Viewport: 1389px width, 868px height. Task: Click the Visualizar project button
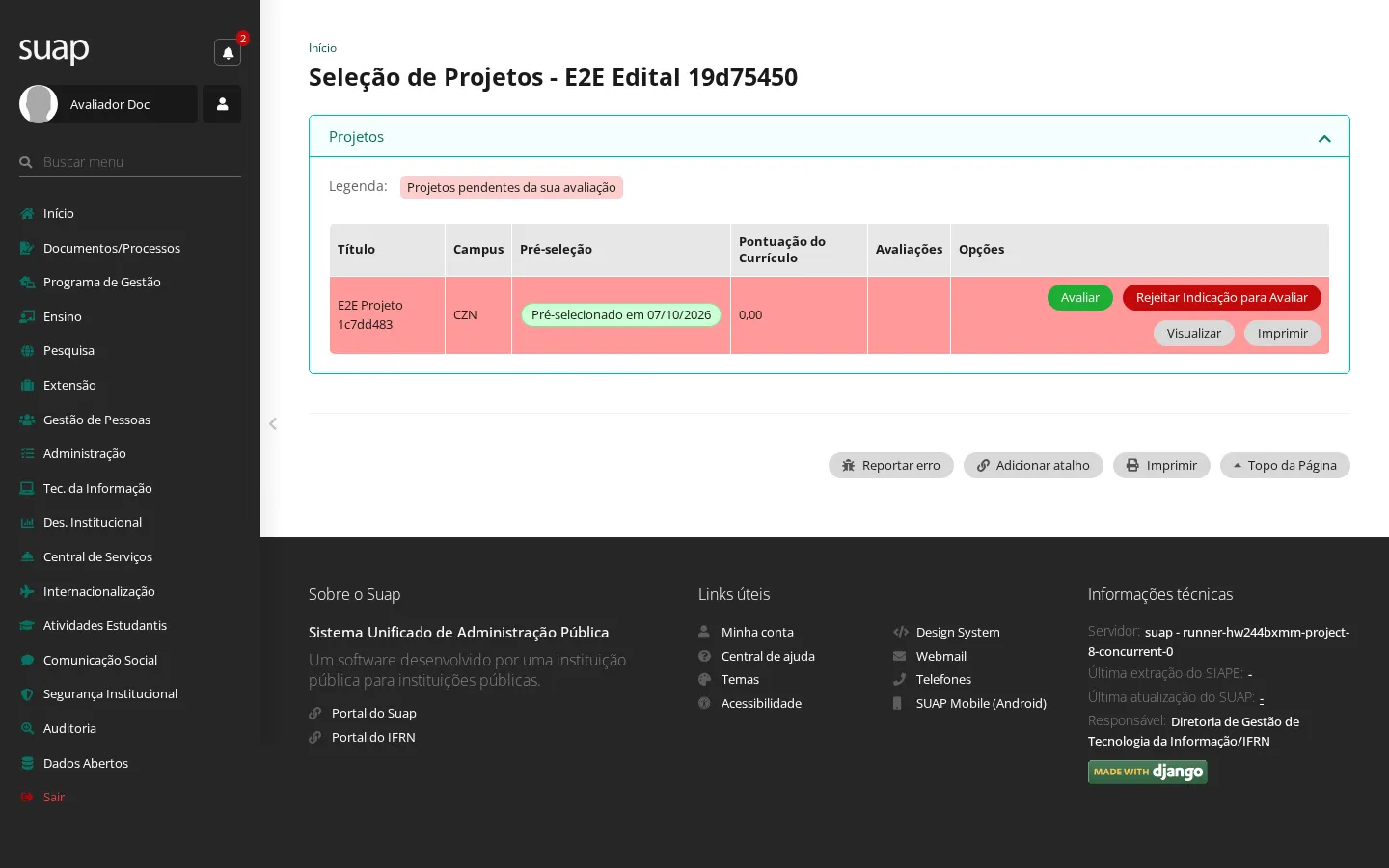(1194, 333)
